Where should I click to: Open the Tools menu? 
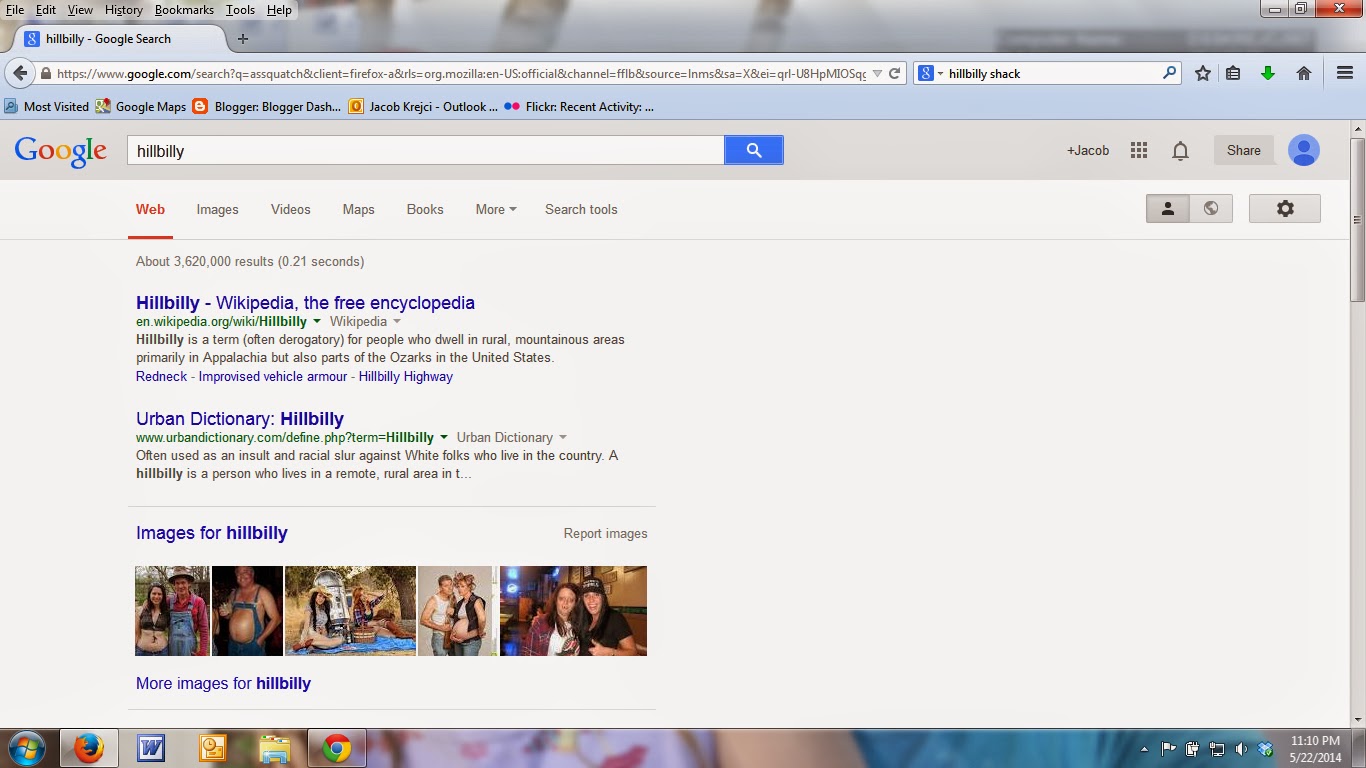pyautogui.click(x=240, y=10)
